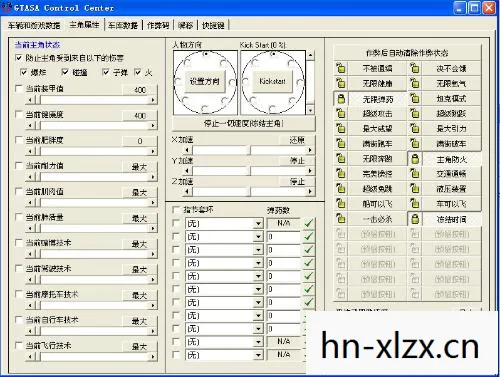Click the 停止 button beside Z加速
The width and height of the screenshot is (500, 377).
click(x=297, y=182)
